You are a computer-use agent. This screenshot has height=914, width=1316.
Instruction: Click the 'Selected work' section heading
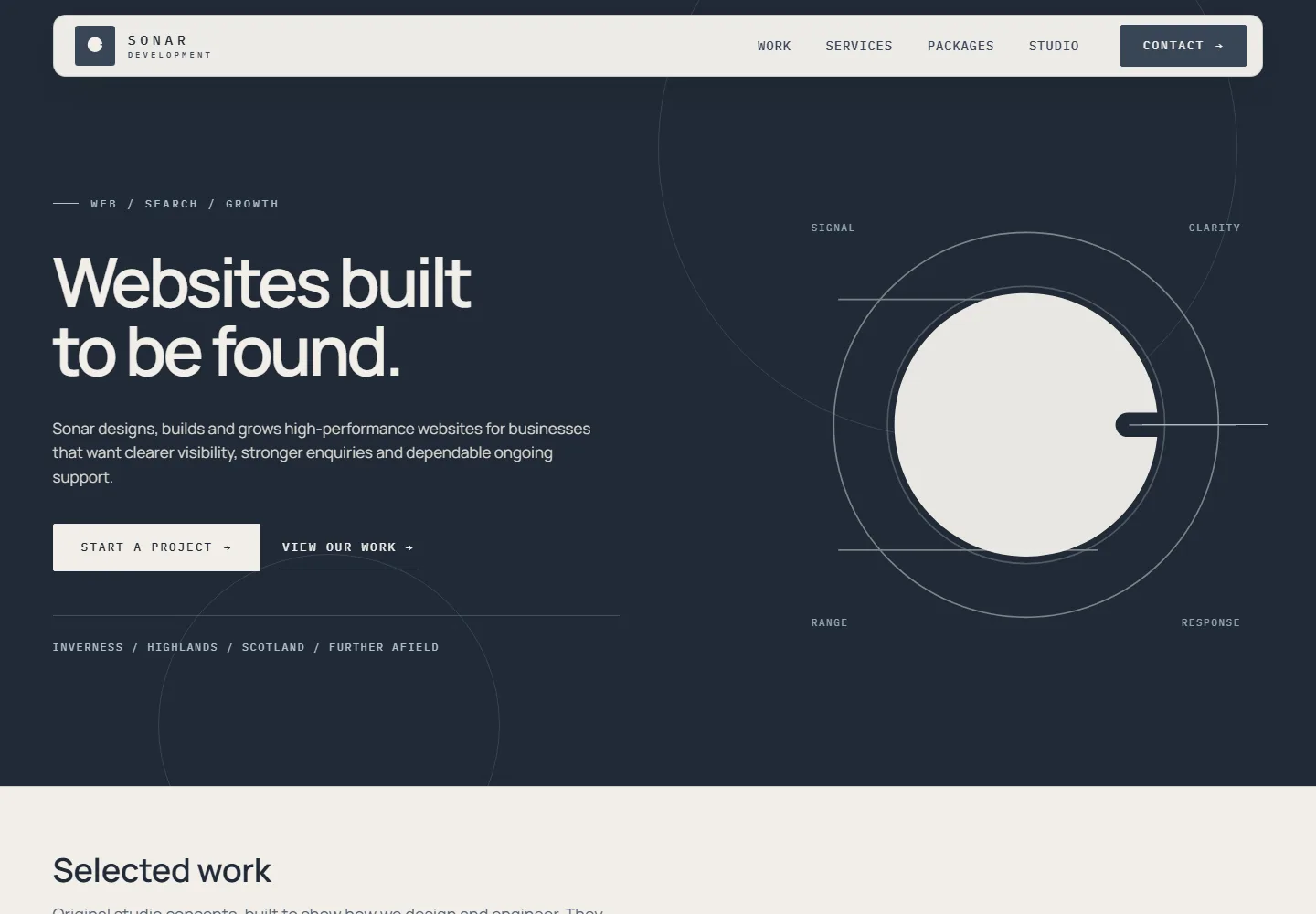click(162, 871)
